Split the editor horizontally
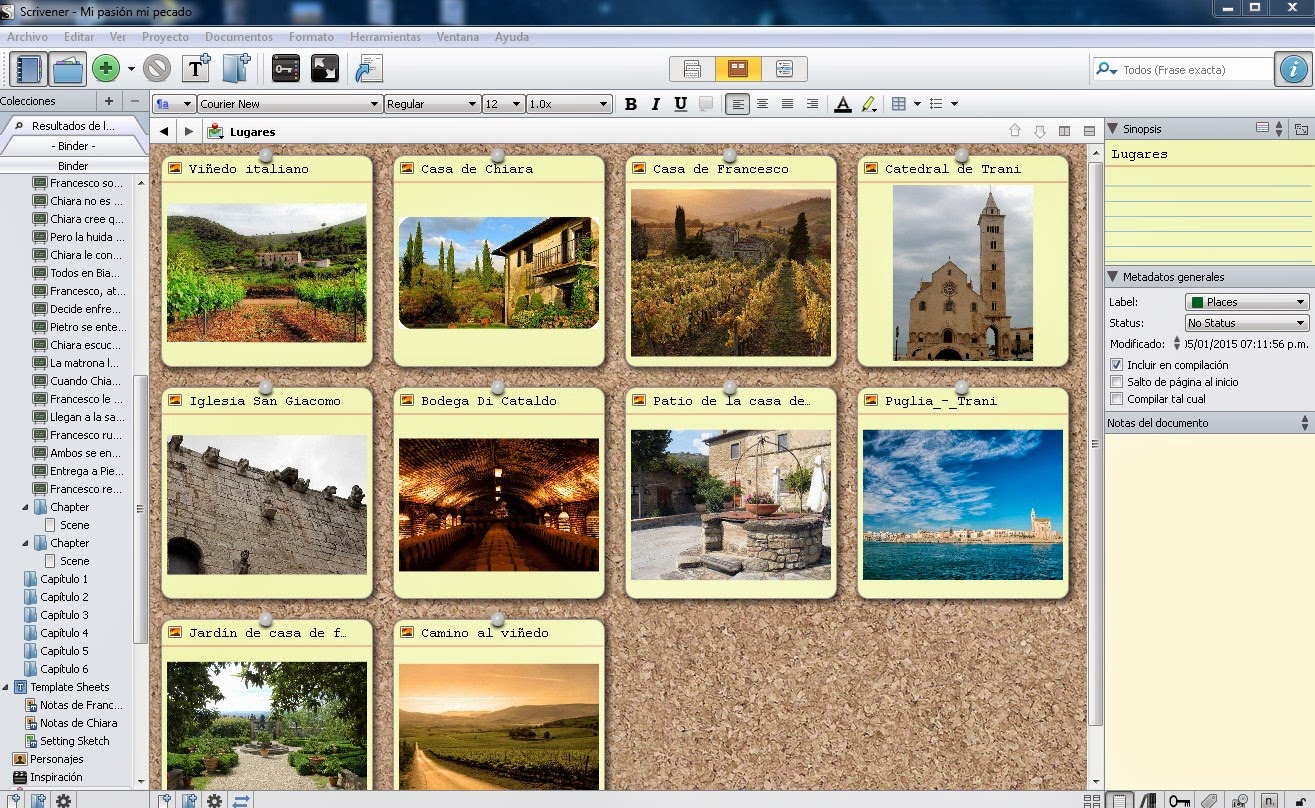1315x808 pixels. click(1090, 131)
